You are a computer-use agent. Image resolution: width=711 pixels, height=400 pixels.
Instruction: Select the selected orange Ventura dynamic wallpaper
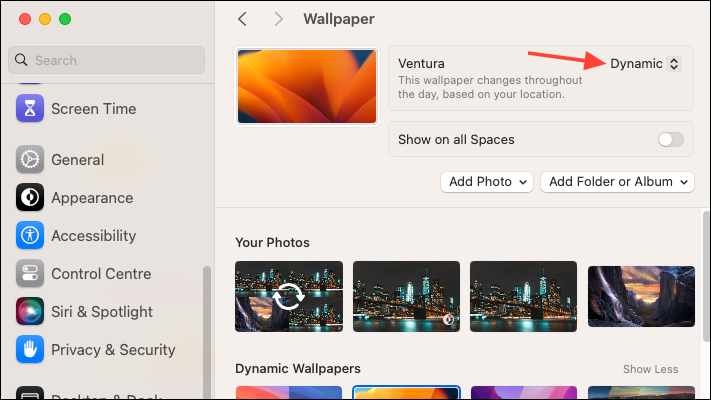click(x=406, y=393)
